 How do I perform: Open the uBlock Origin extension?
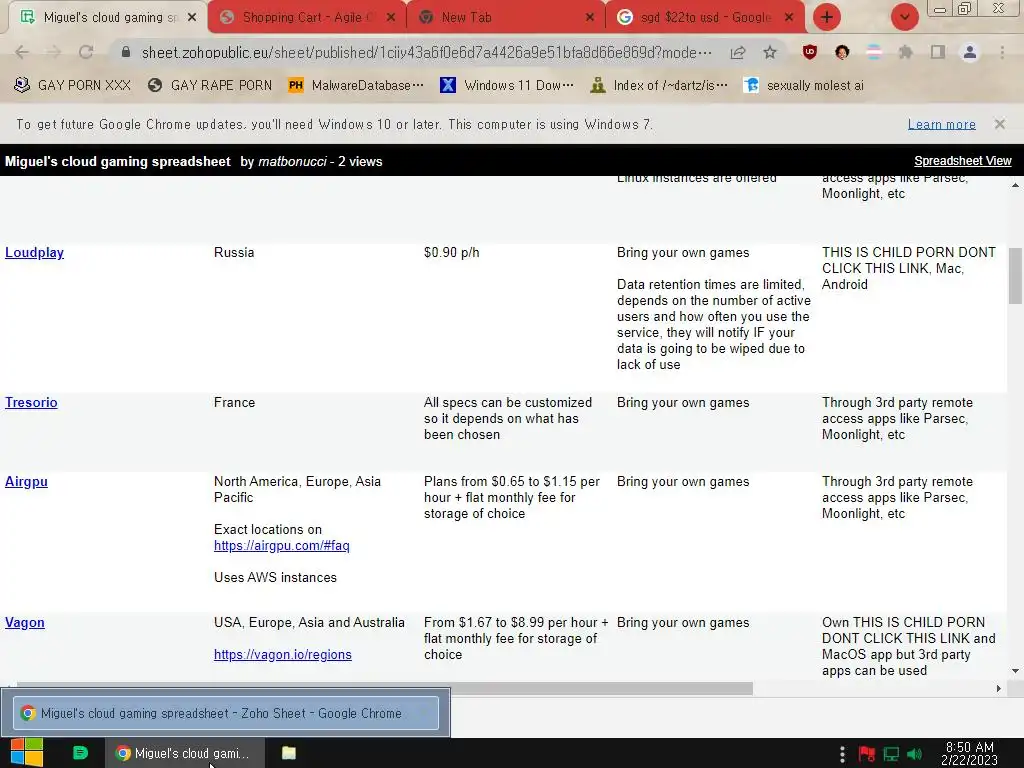(810, 52)
